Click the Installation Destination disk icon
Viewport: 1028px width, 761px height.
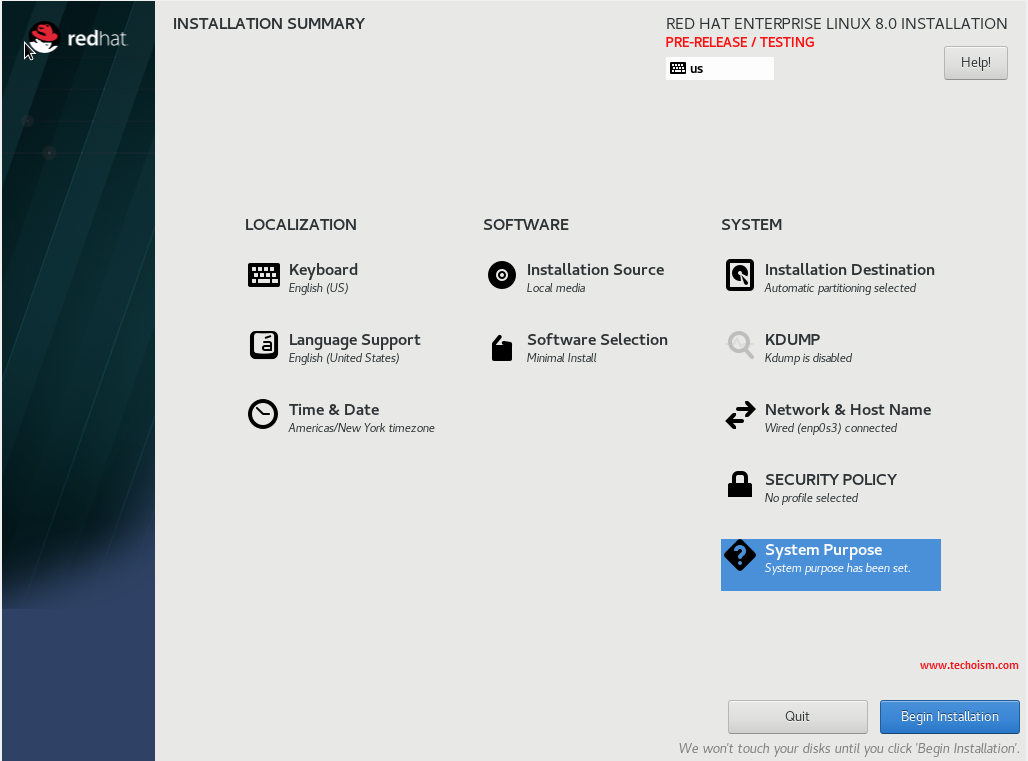tap(740, 275)
